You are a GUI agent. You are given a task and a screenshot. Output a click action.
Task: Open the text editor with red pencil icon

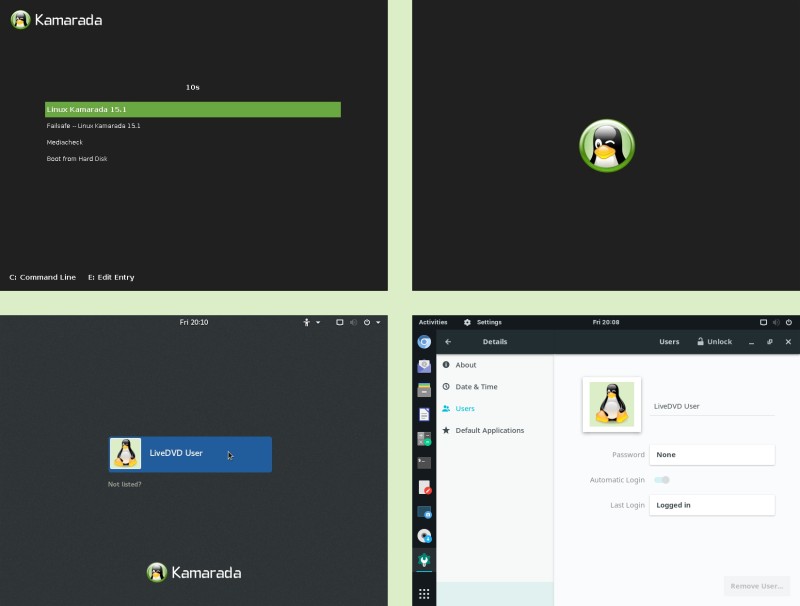(x=424, y=487)
